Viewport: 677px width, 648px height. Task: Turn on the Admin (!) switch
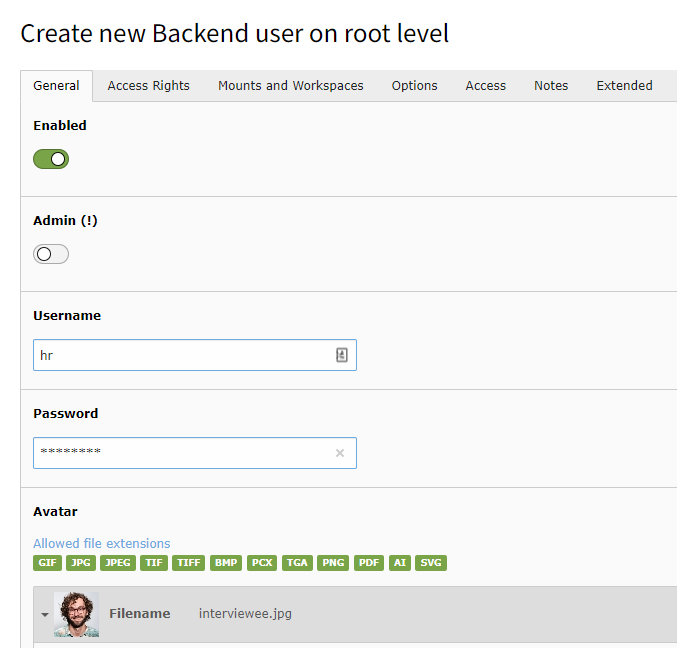click(51, 254)
